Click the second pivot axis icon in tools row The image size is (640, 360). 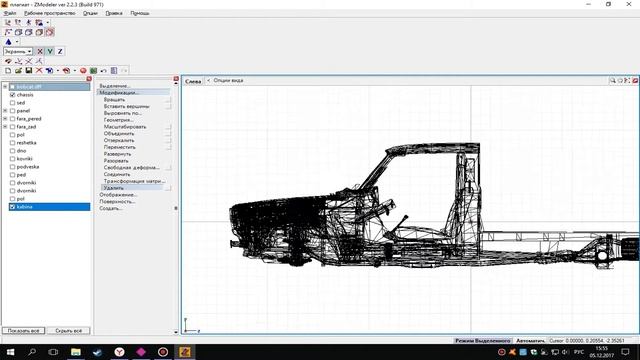18,61
